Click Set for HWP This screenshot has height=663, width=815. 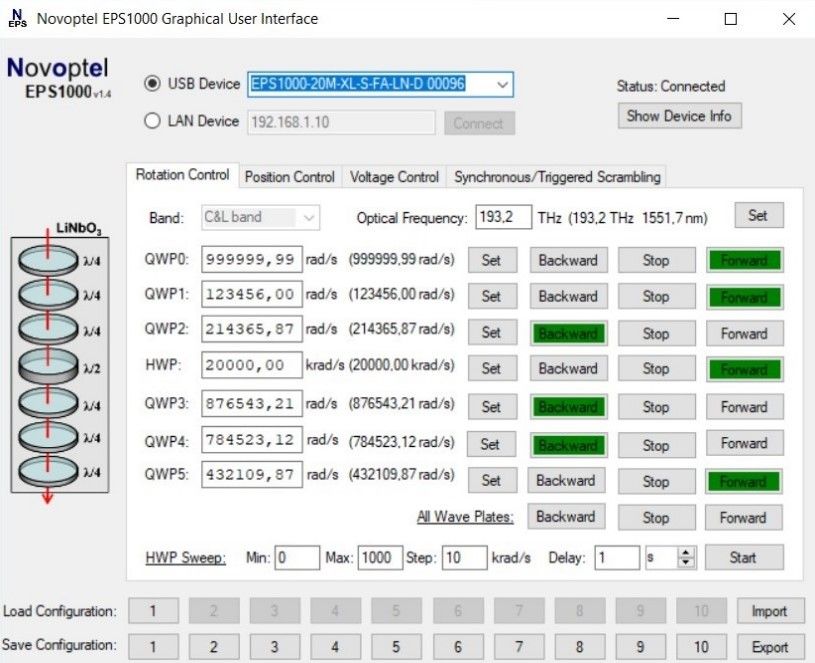tap(492, 368)
